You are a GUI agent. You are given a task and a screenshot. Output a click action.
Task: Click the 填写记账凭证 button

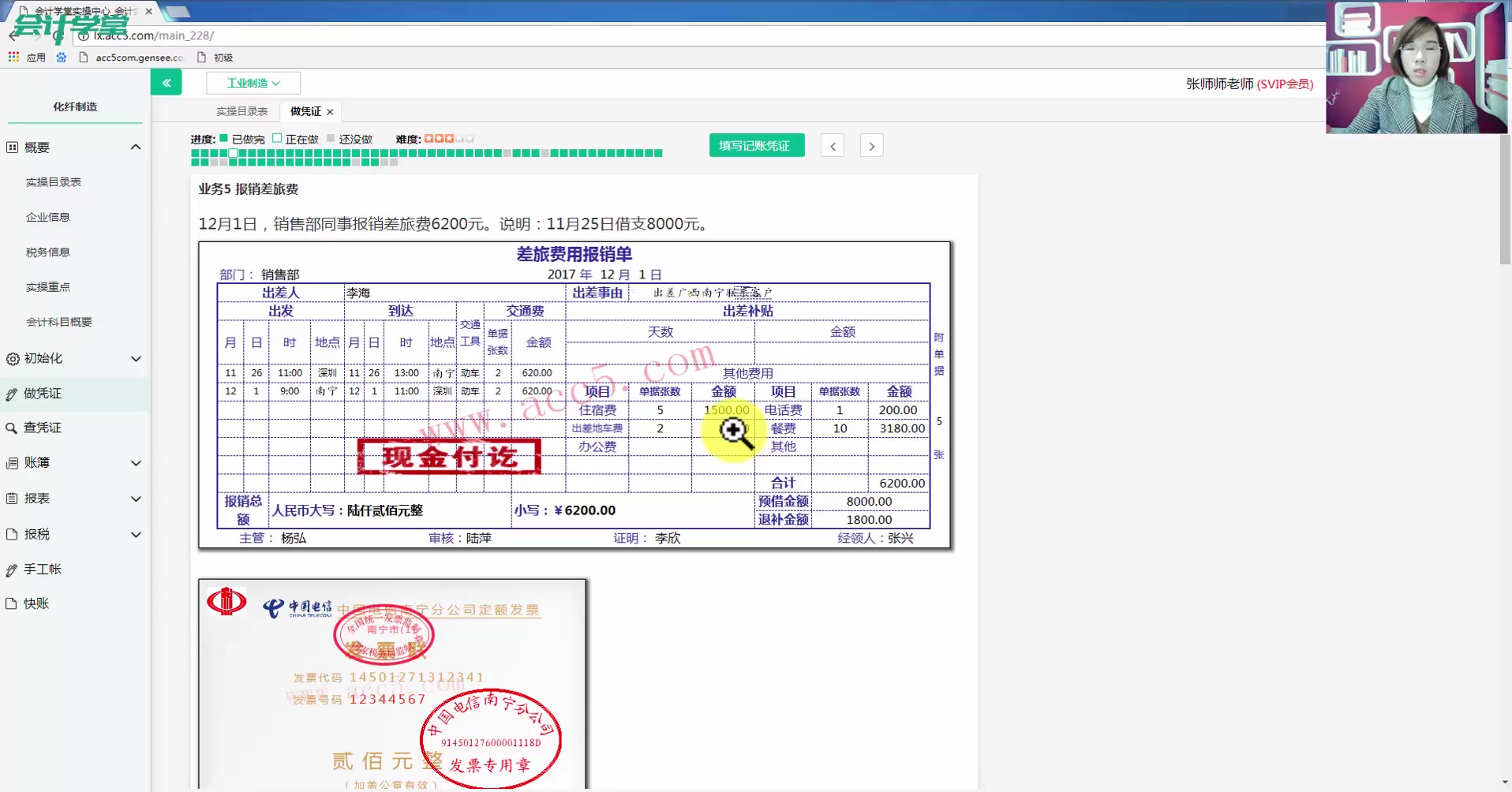(x=755, y=144)
